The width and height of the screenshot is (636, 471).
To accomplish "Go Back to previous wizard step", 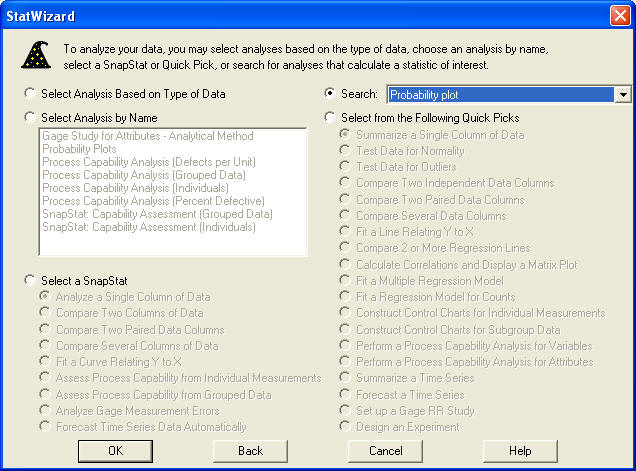I will 250,451.
